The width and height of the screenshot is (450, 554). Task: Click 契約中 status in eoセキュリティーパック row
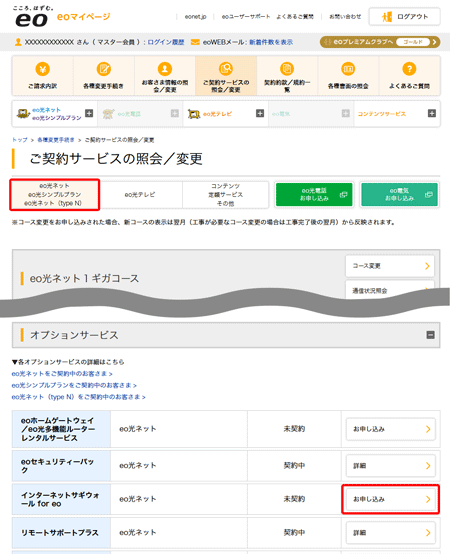pyautogui.click(x=294, y=465)
